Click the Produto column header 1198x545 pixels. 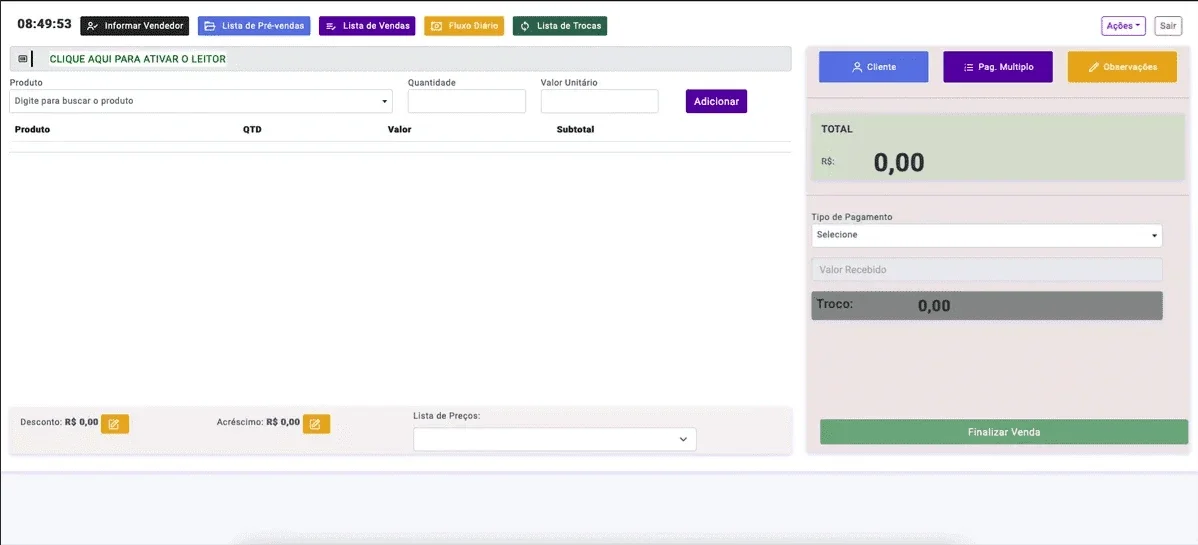(32, 130)
